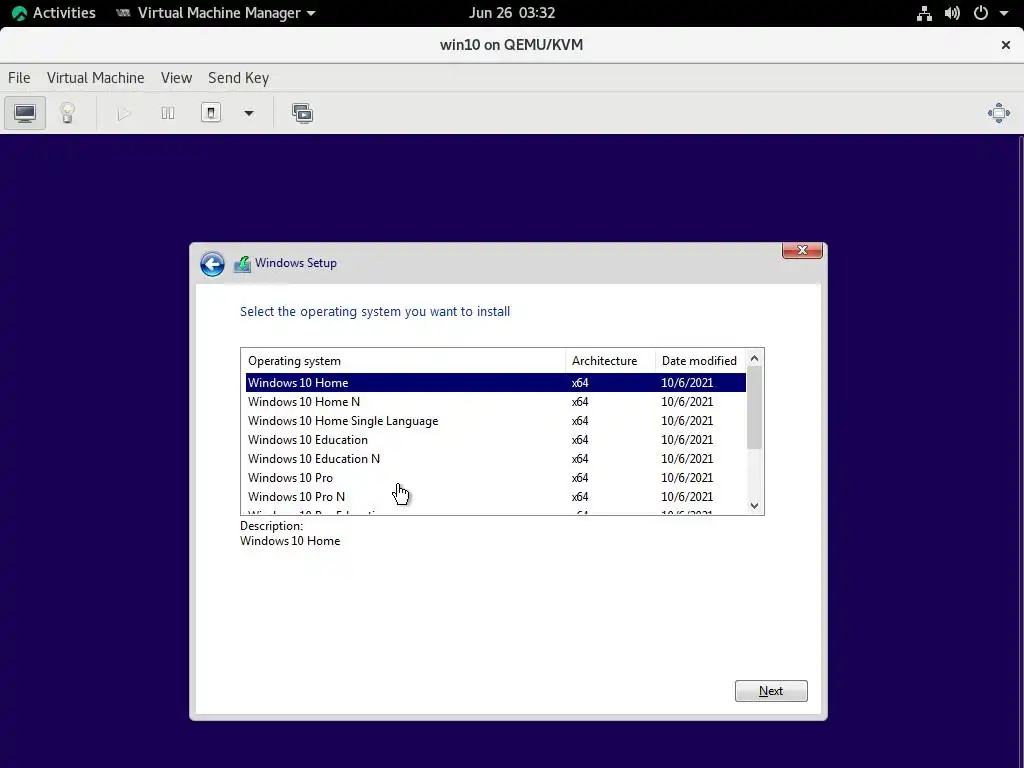Image resolution: width=1024 pixels, height=768 pixels.
Task: Shut down the virtual machine icon
Action: pyautogui.click(x=210, y=113)
